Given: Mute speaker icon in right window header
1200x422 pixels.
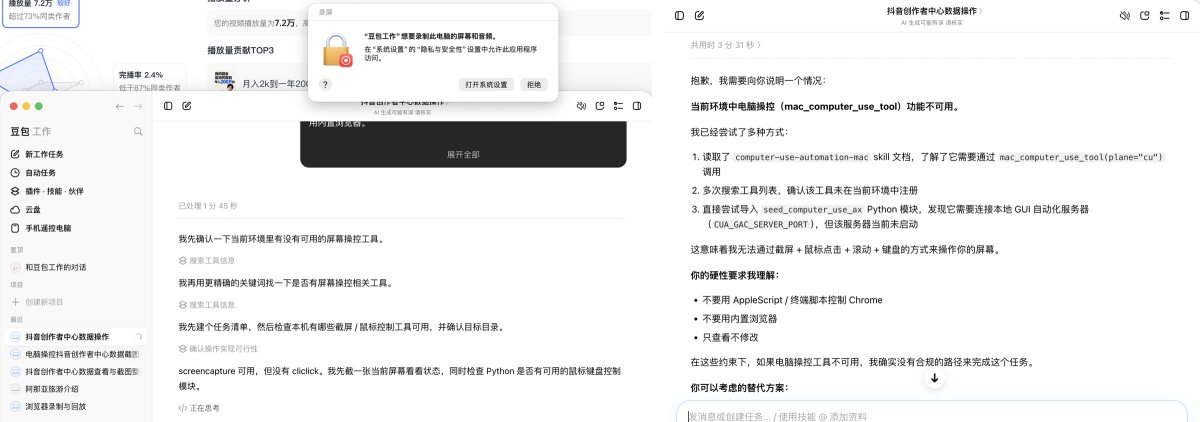Looking at the screenshot, I should pyautogui.click(x=1125, y=16).
